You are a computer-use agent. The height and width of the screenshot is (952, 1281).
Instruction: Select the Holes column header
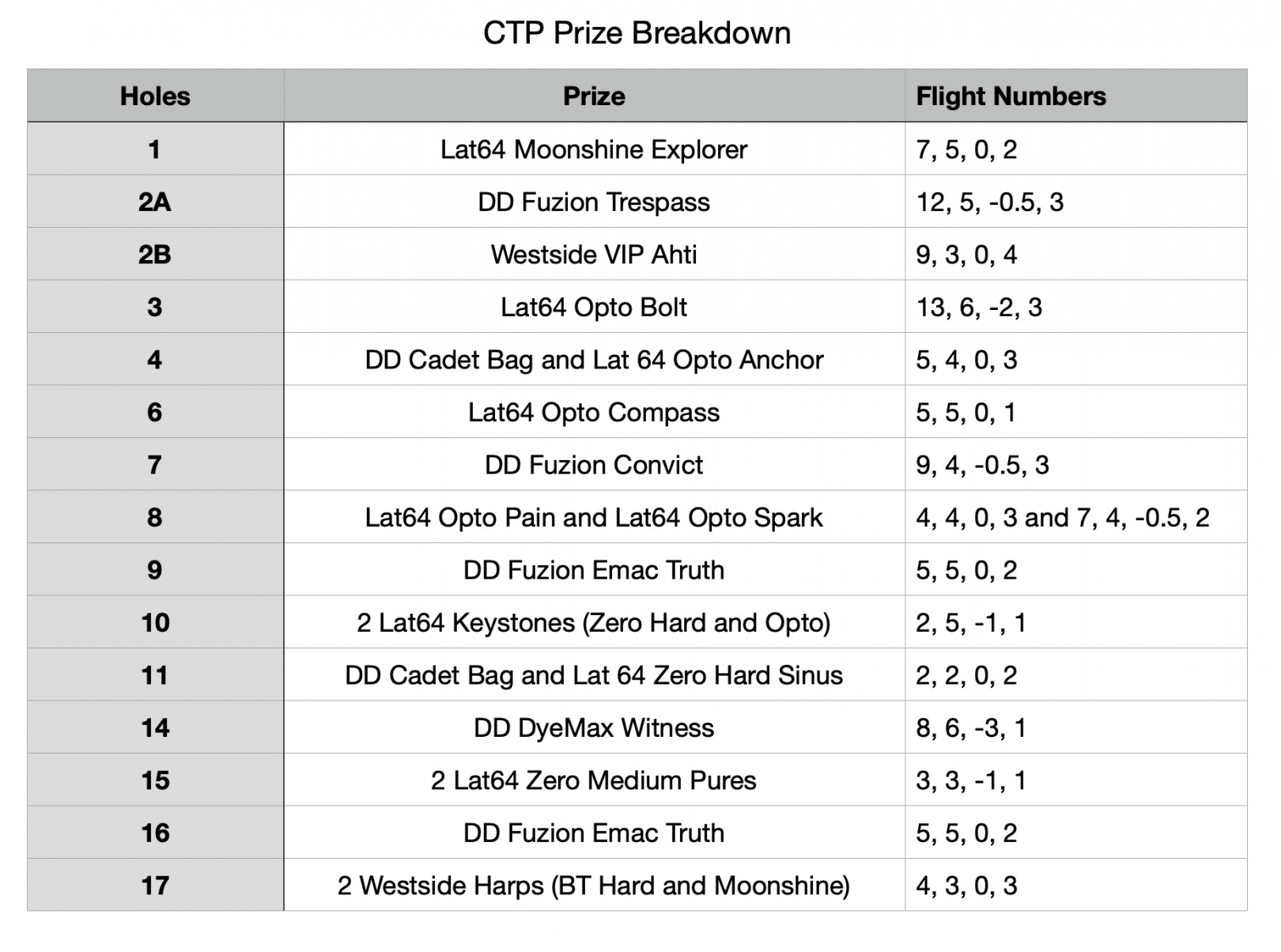point(155,96)
